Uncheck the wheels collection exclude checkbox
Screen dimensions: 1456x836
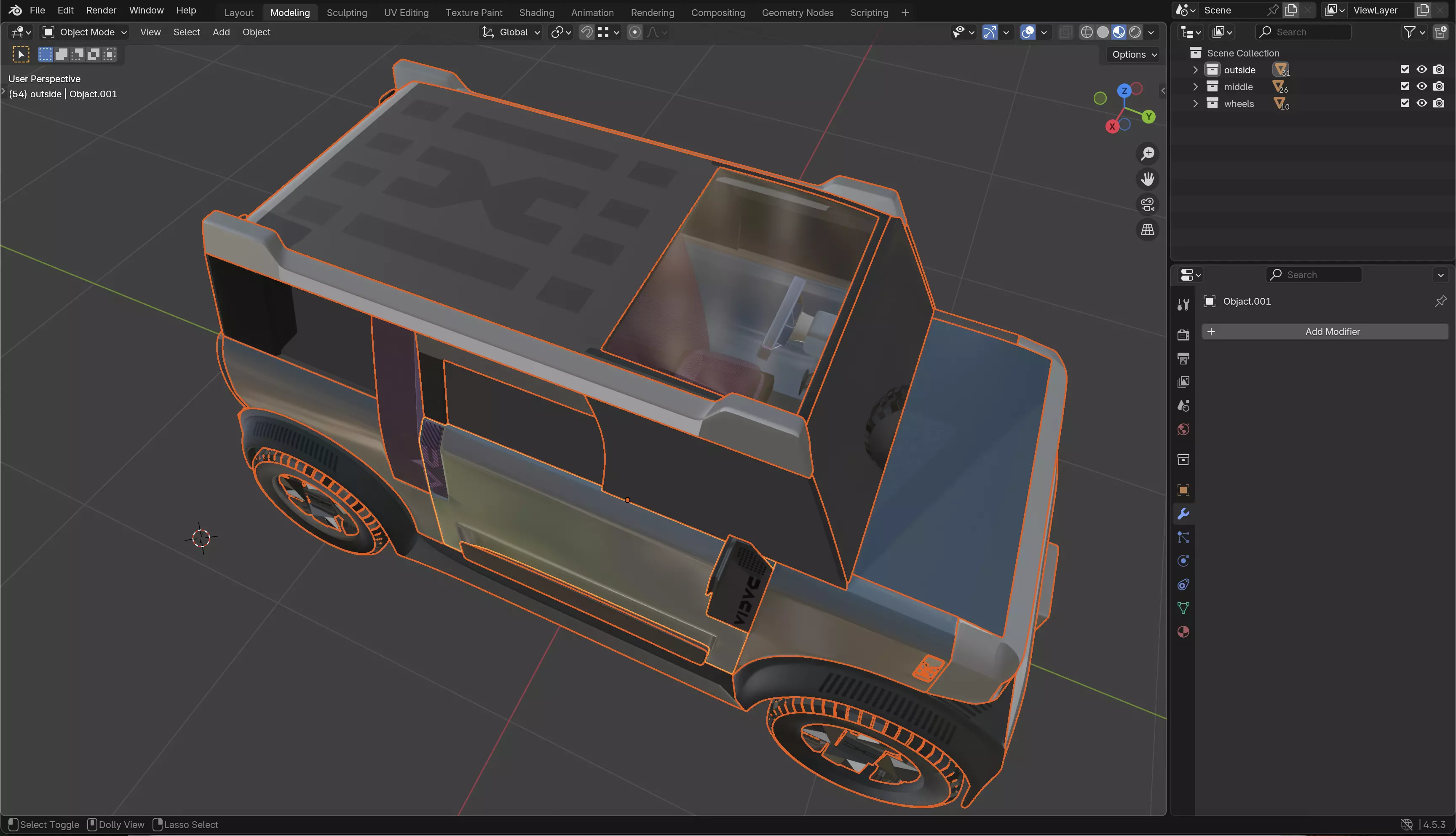click(1405, 103)
